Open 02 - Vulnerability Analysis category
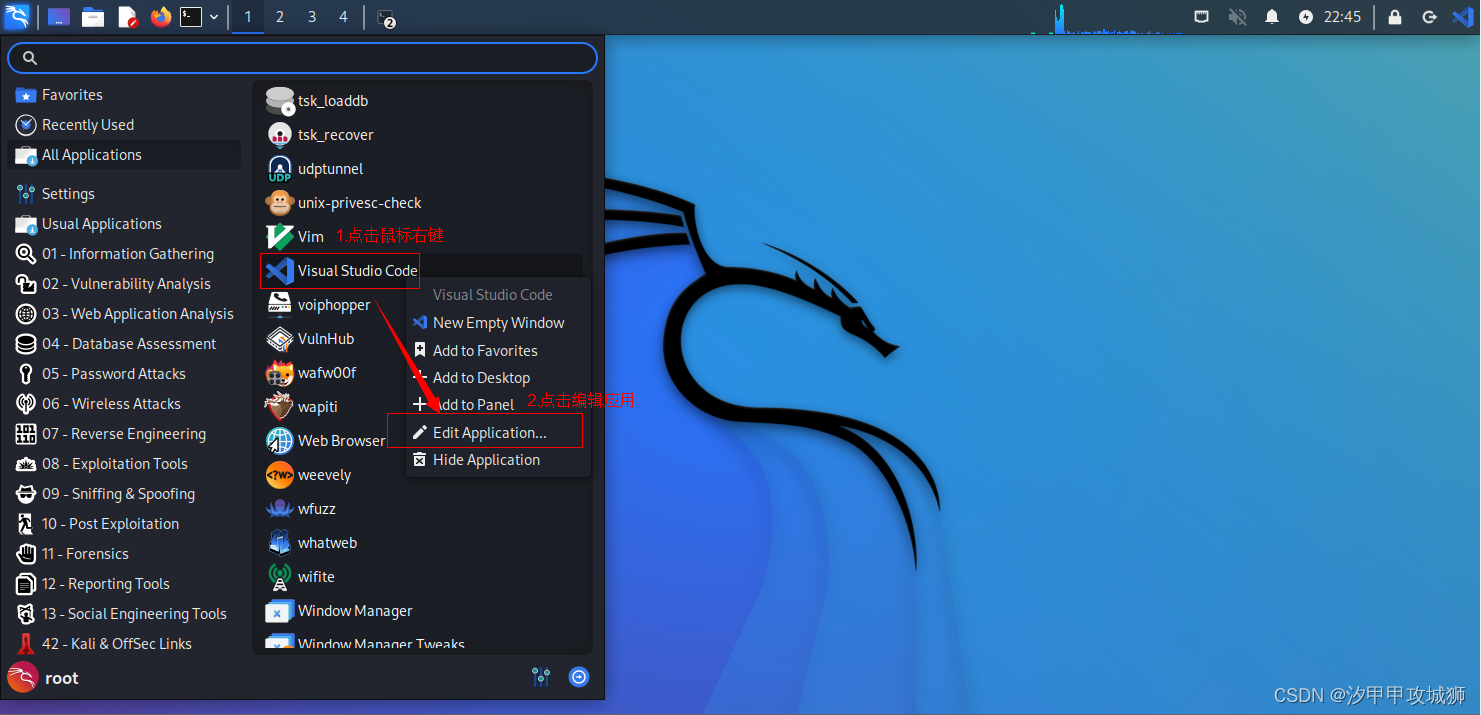 [x=124, y=284]
